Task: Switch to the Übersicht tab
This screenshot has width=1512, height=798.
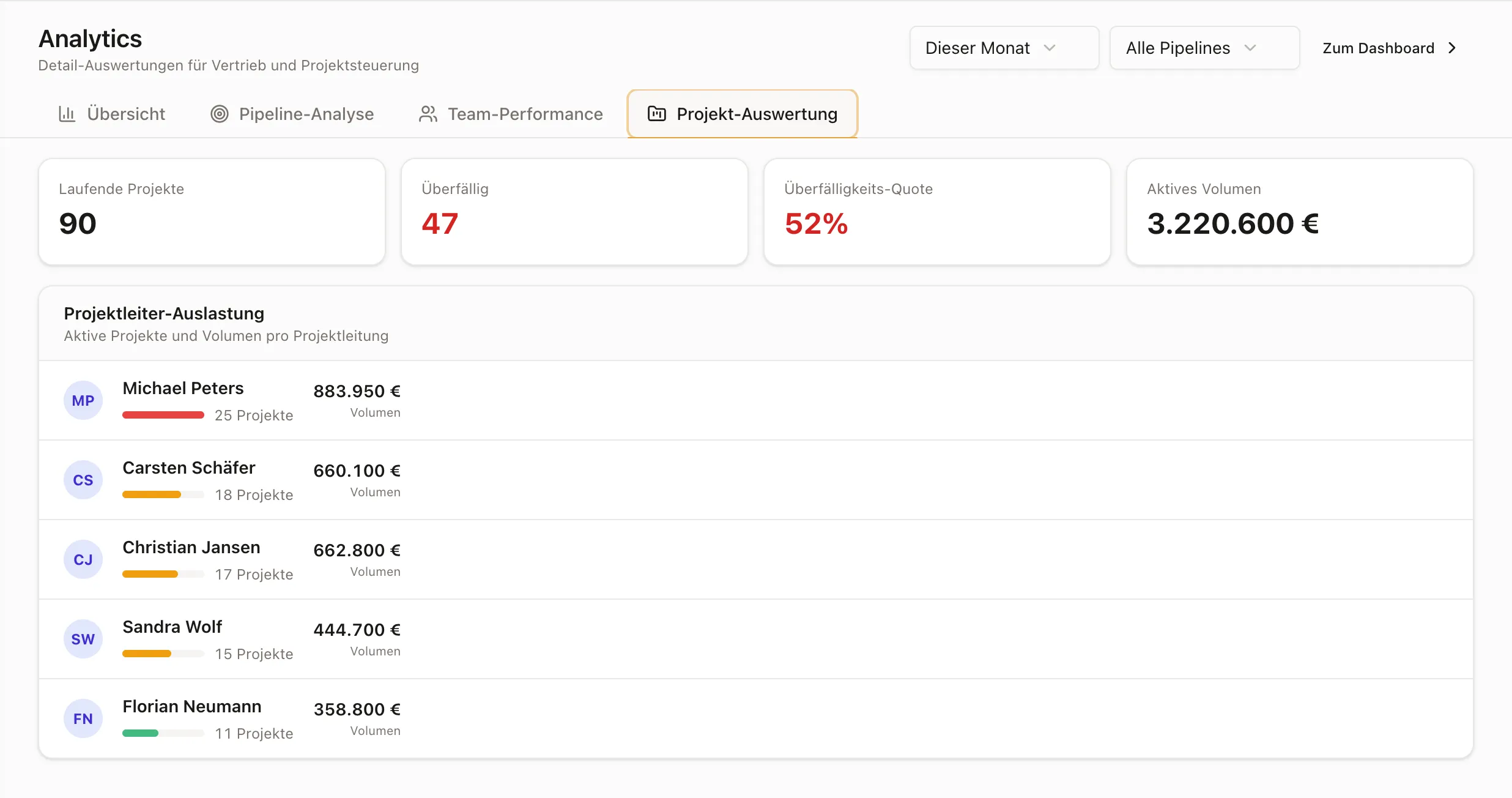Action: click(112, 114)
